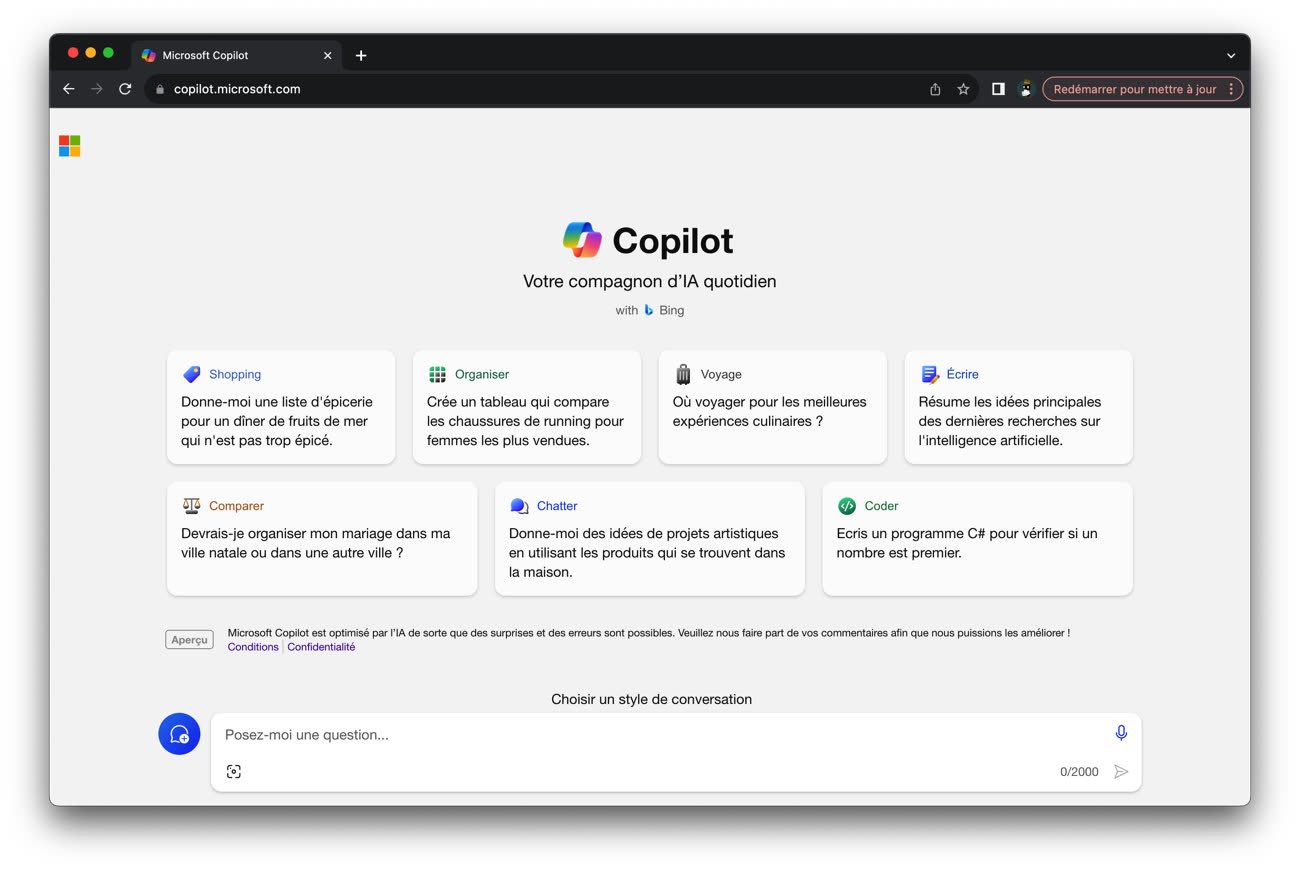Screen dimensions: 1300x871
Task: Click the Comparer category label
Action: pyautogui.click(x=237, y=506)
